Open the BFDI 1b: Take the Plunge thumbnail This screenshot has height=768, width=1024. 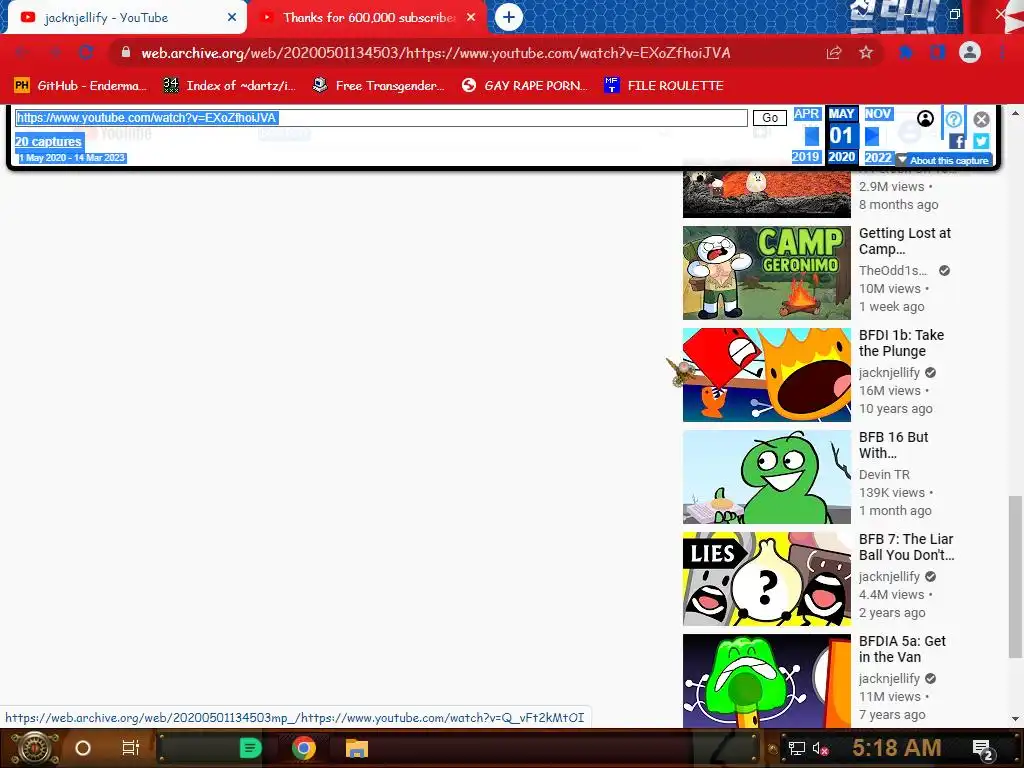[767, 375]
